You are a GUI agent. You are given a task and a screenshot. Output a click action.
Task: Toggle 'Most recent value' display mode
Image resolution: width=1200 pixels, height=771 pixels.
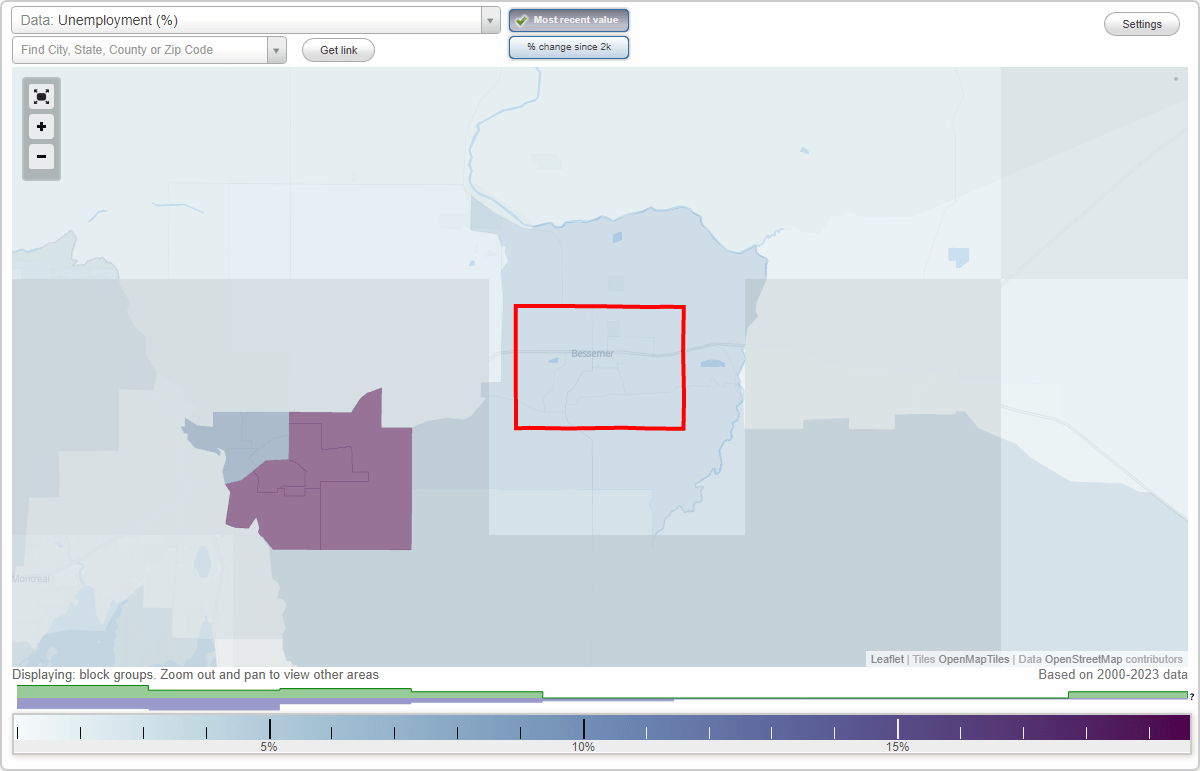click(569, 20)
